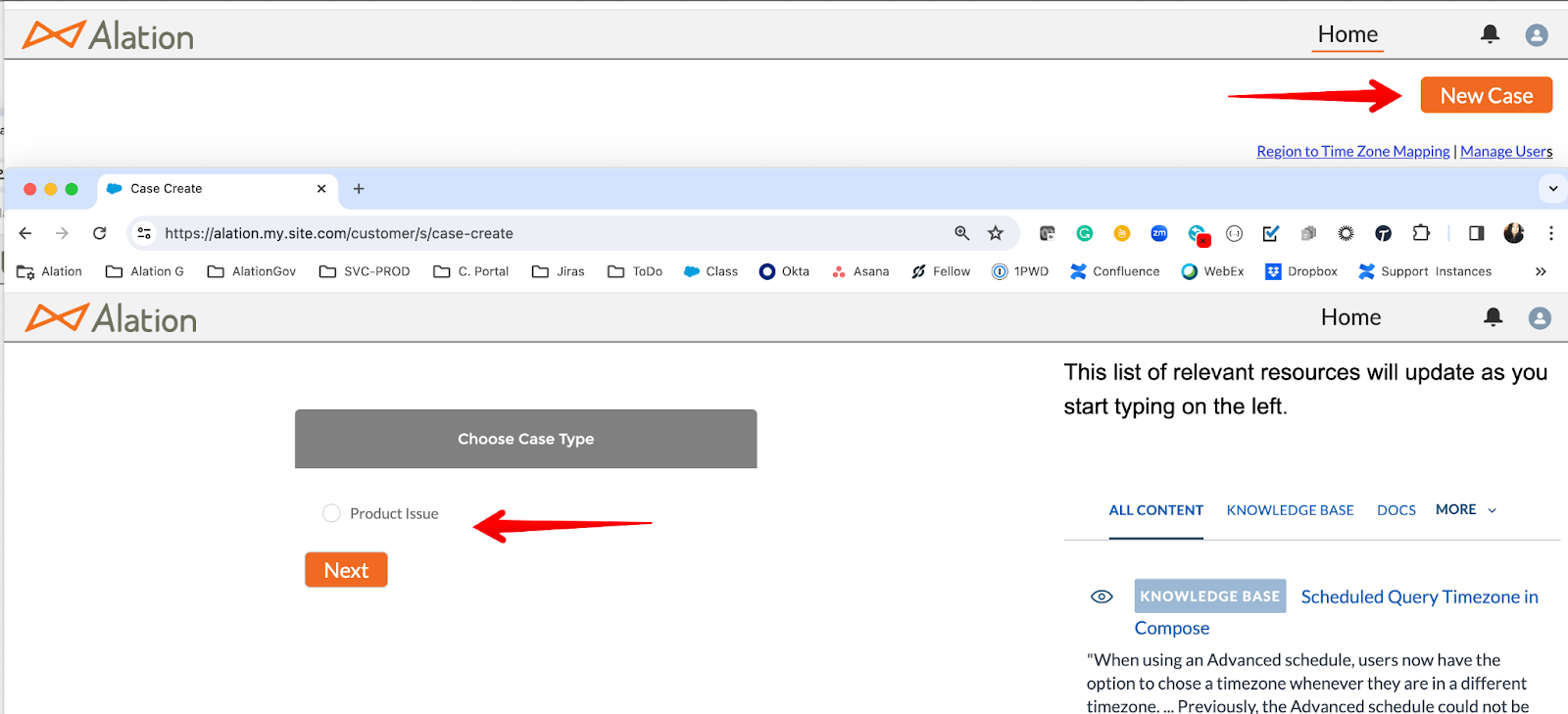1568x714 pixels.
Task: Click the orange New Case button
Action: tap(1487, 95)
